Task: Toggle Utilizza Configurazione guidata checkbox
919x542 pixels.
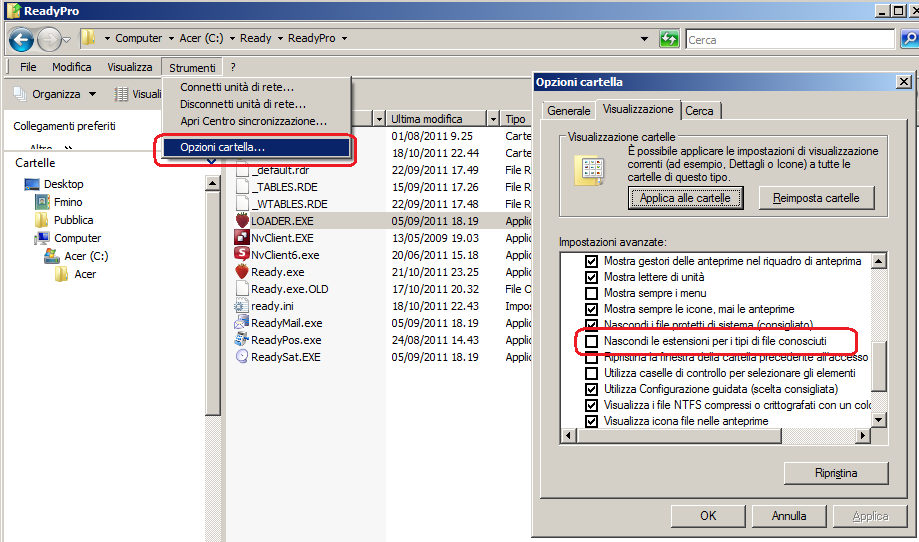Action: tap(591, 389)
